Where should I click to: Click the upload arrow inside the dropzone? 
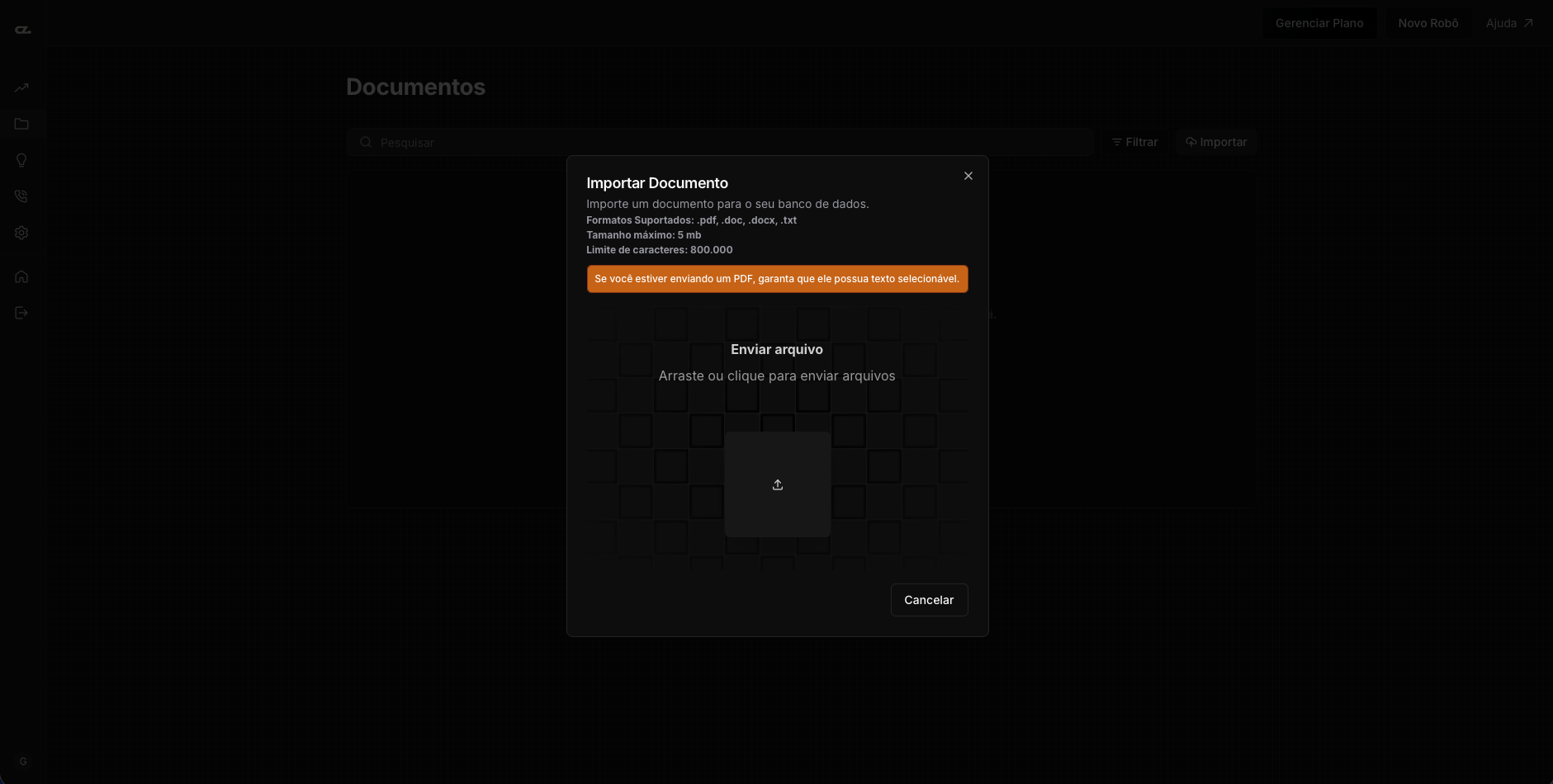[x=777, y=484]
